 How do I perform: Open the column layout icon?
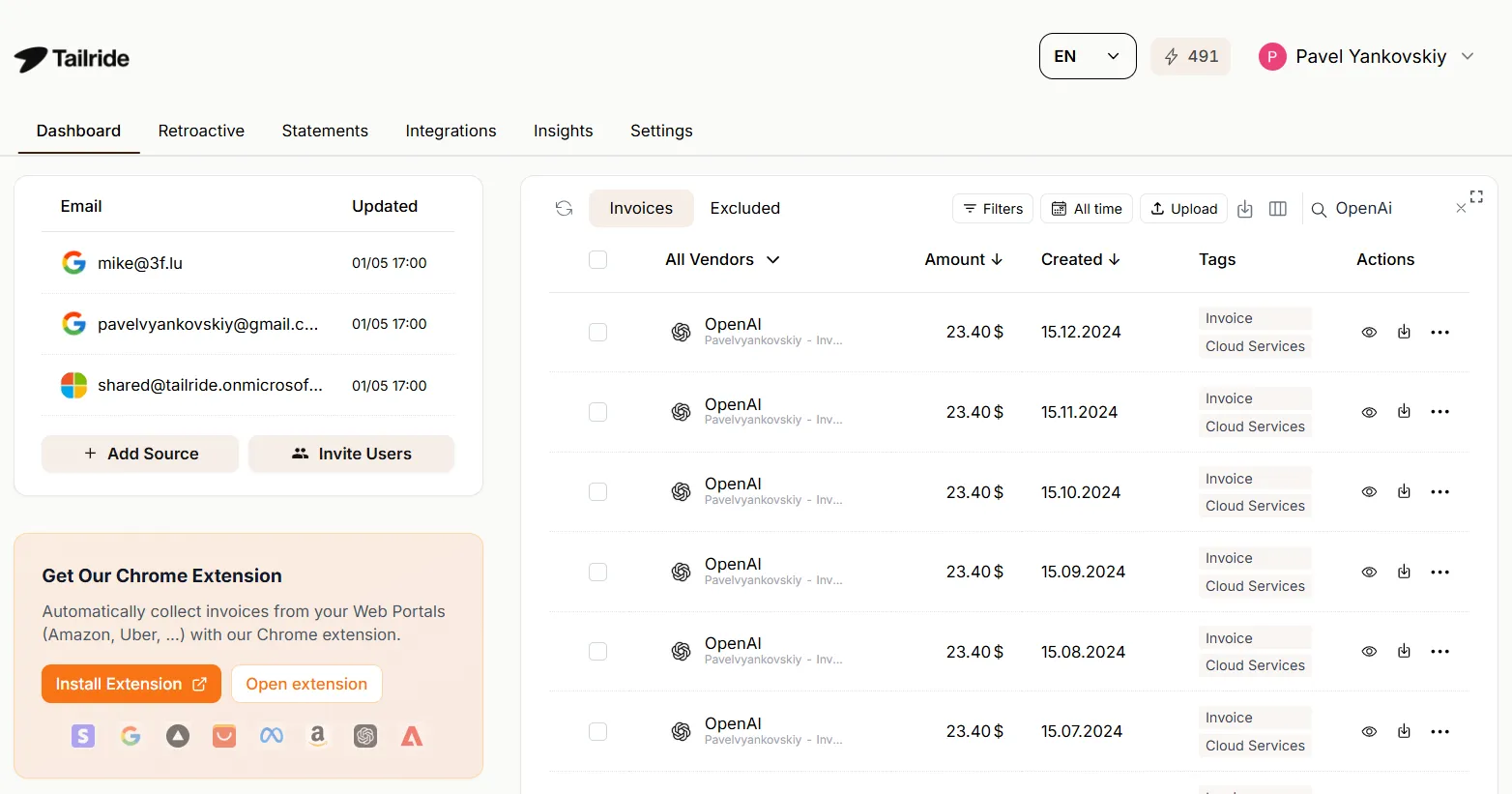[x=1278, y=209]
